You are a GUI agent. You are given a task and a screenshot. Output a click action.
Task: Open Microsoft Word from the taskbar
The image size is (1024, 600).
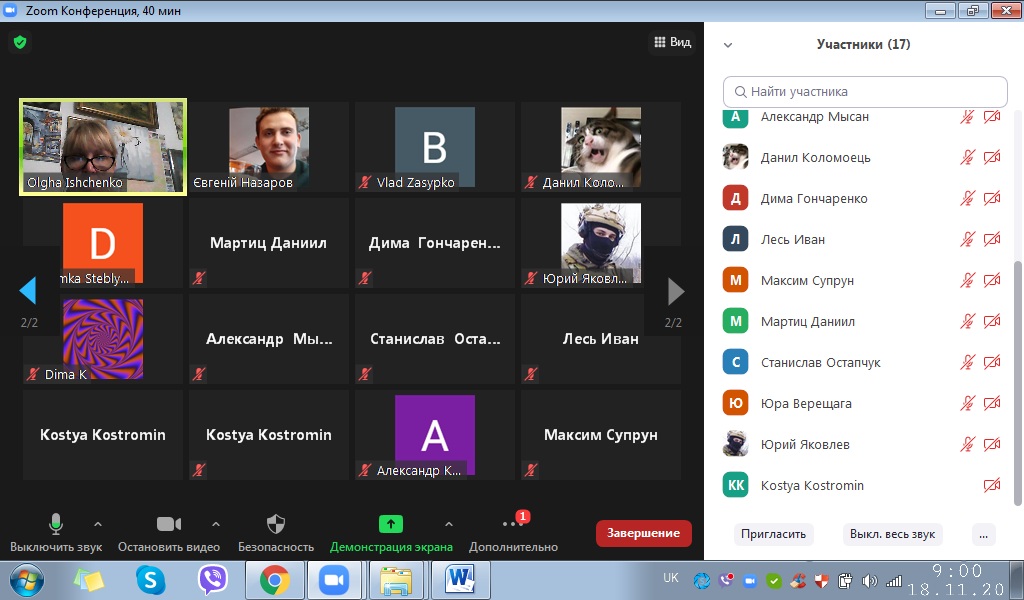coord(461,579)
